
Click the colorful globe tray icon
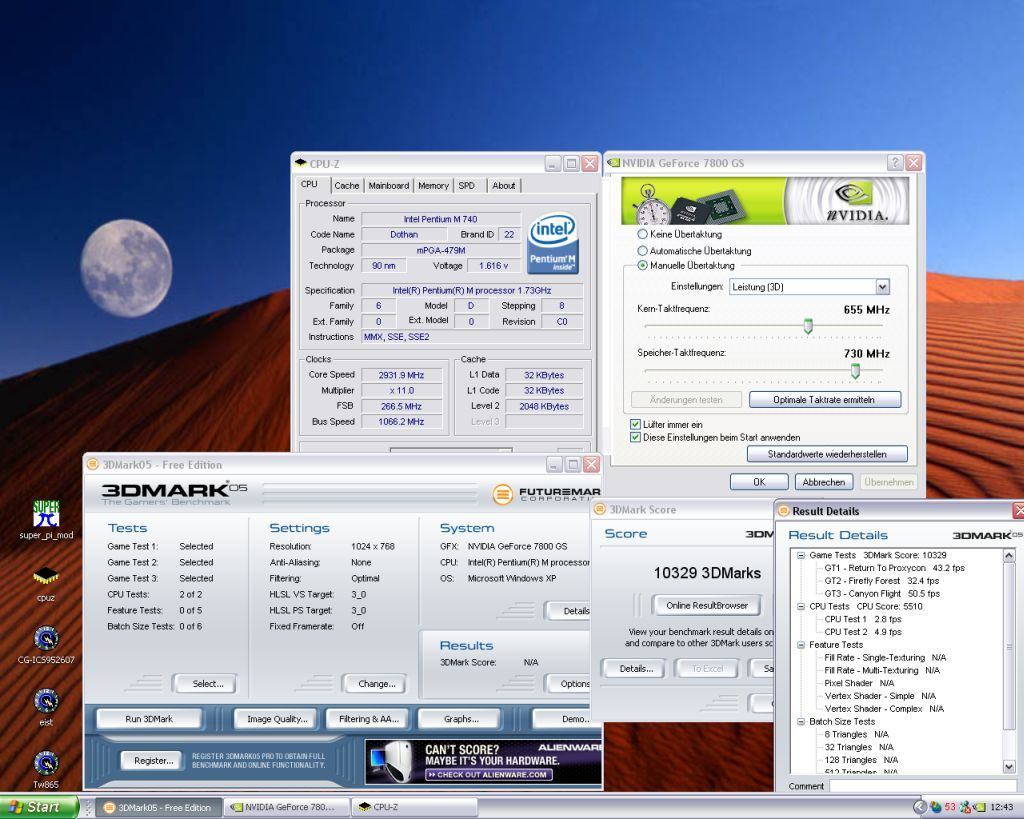click(x=935, y=807)
